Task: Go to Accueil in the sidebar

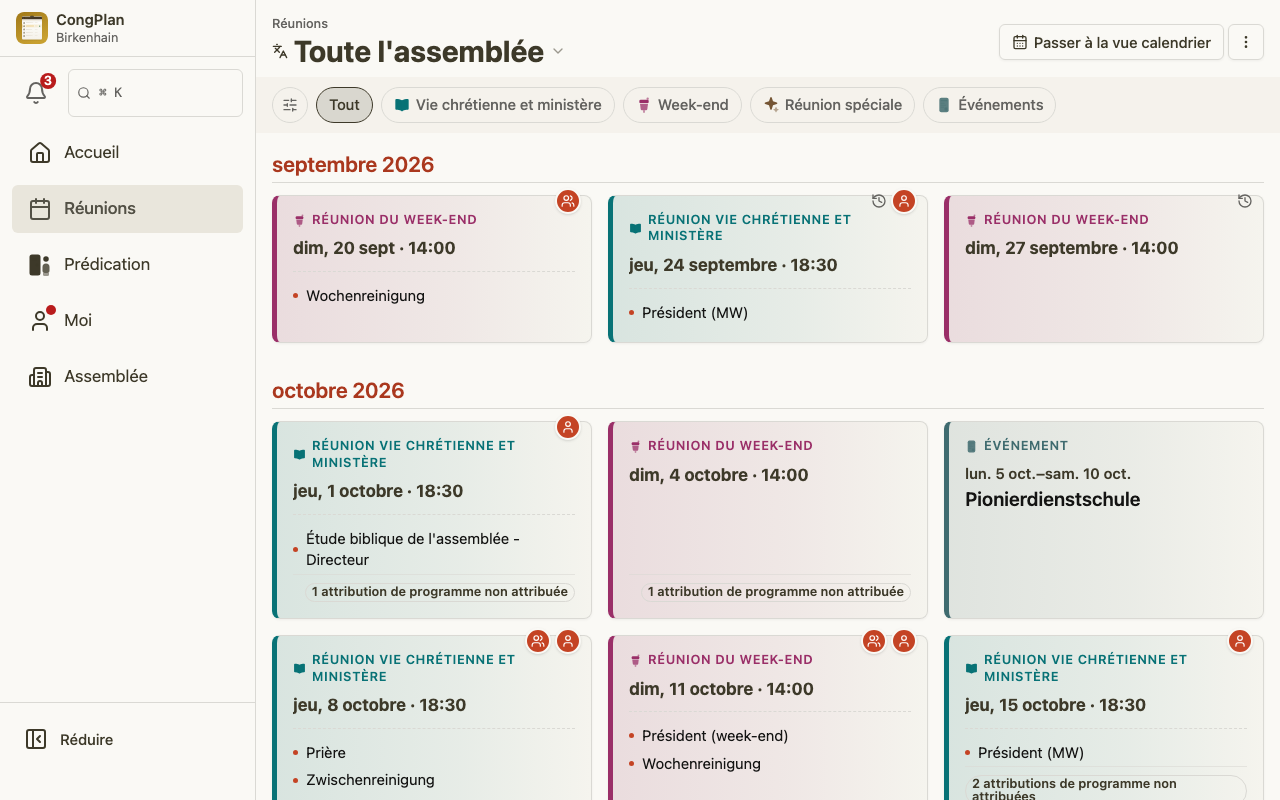Action: tap(127, 153)
